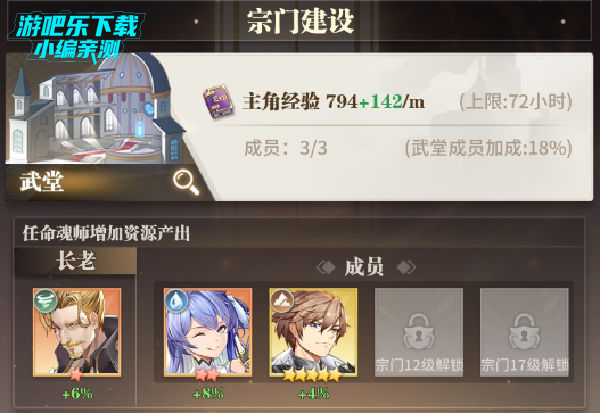
Task: Select the mountain element badge on brown-haired hero
Action: (x=282, y=300)
